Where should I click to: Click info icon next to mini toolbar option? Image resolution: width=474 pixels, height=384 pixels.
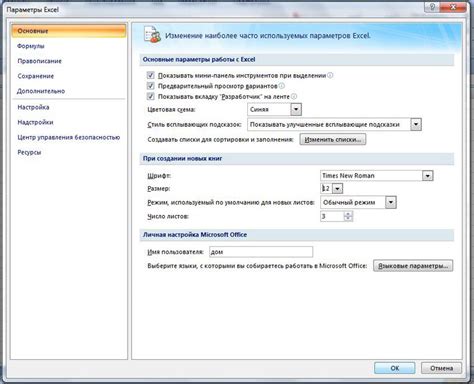point(330,75)
